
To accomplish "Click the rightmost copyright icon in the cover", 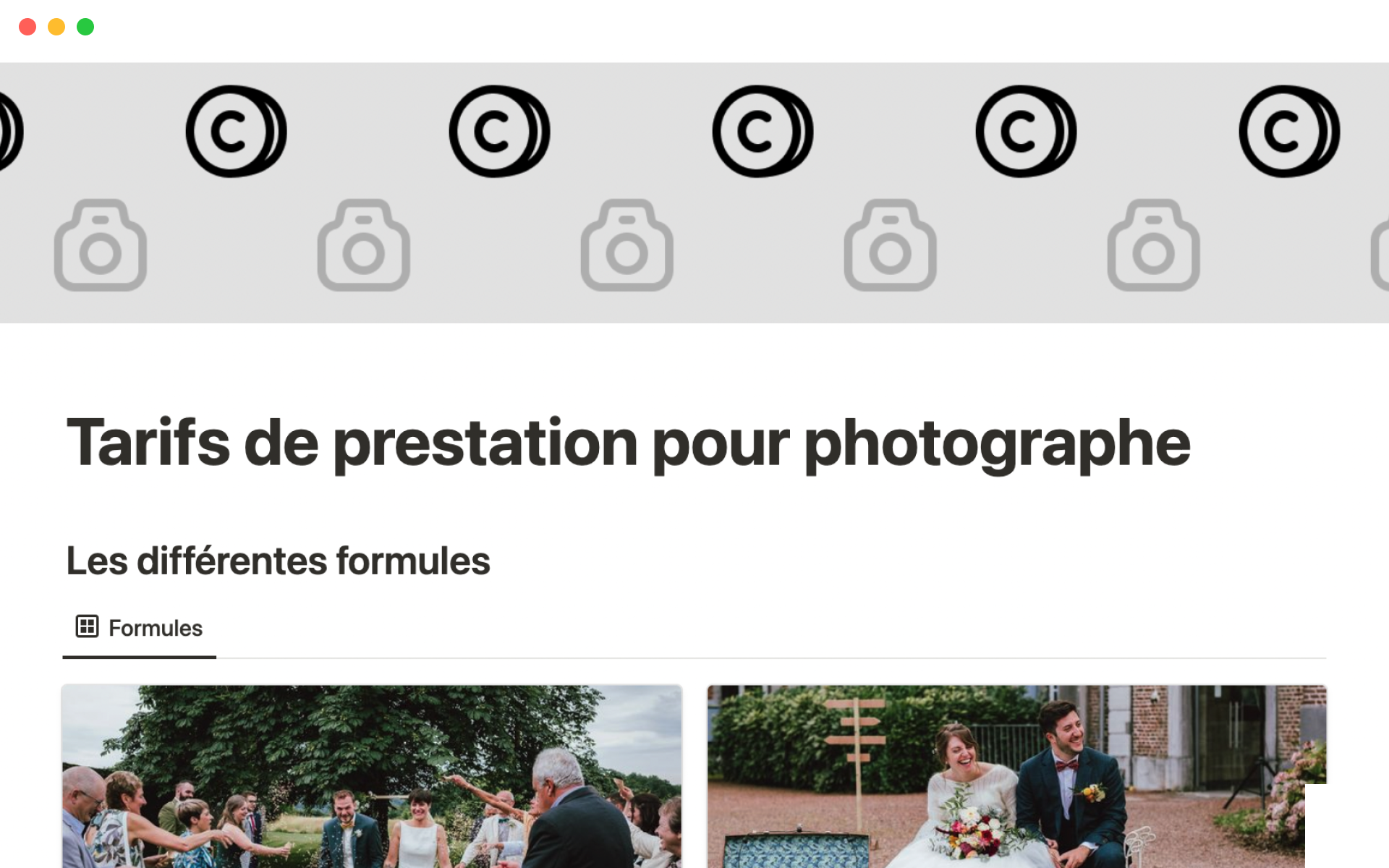I will tap(1290, 132).
